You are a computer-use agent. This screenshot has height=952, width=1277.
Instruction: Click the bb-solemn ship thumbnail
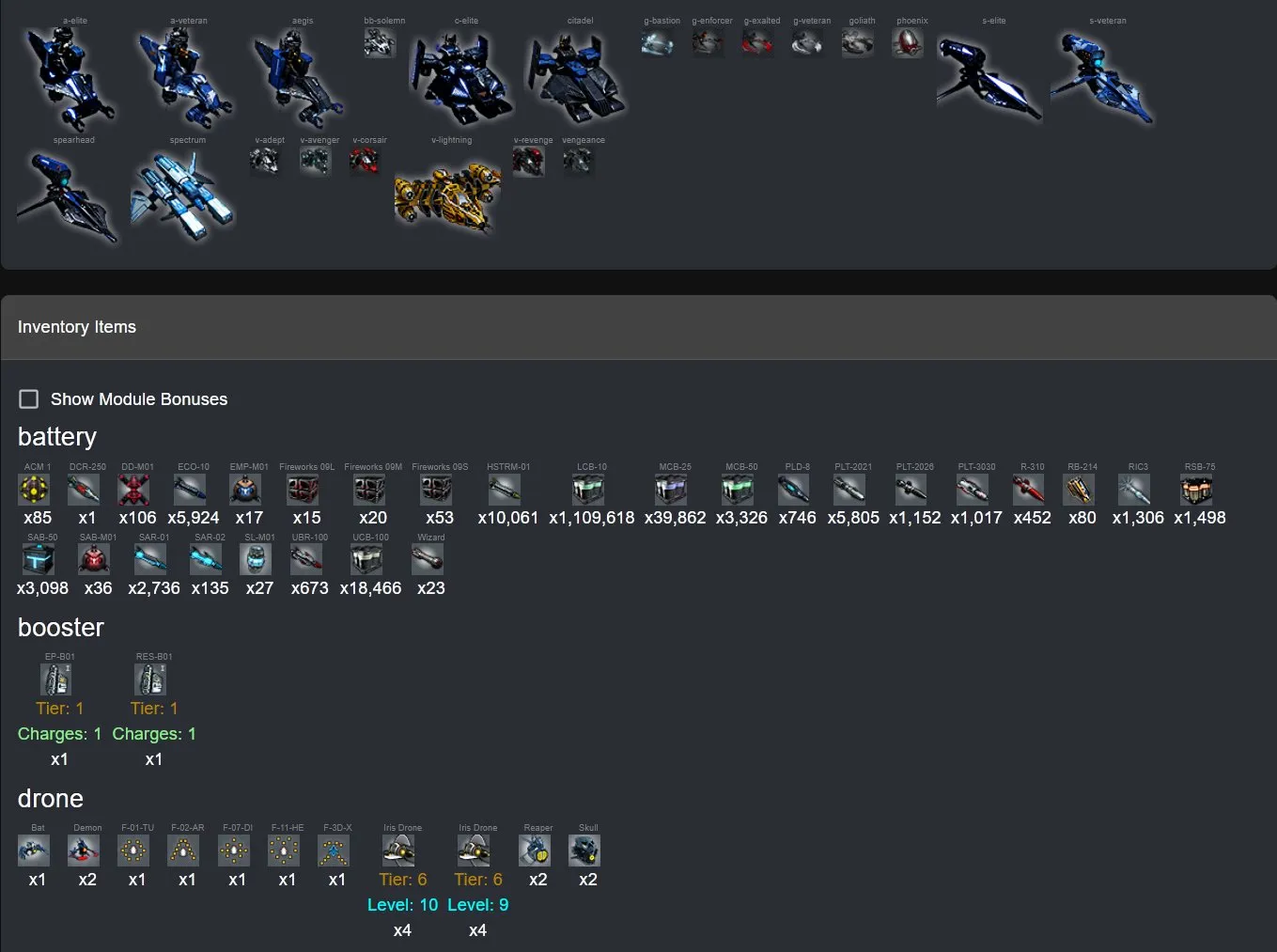[x=380, y=43]
